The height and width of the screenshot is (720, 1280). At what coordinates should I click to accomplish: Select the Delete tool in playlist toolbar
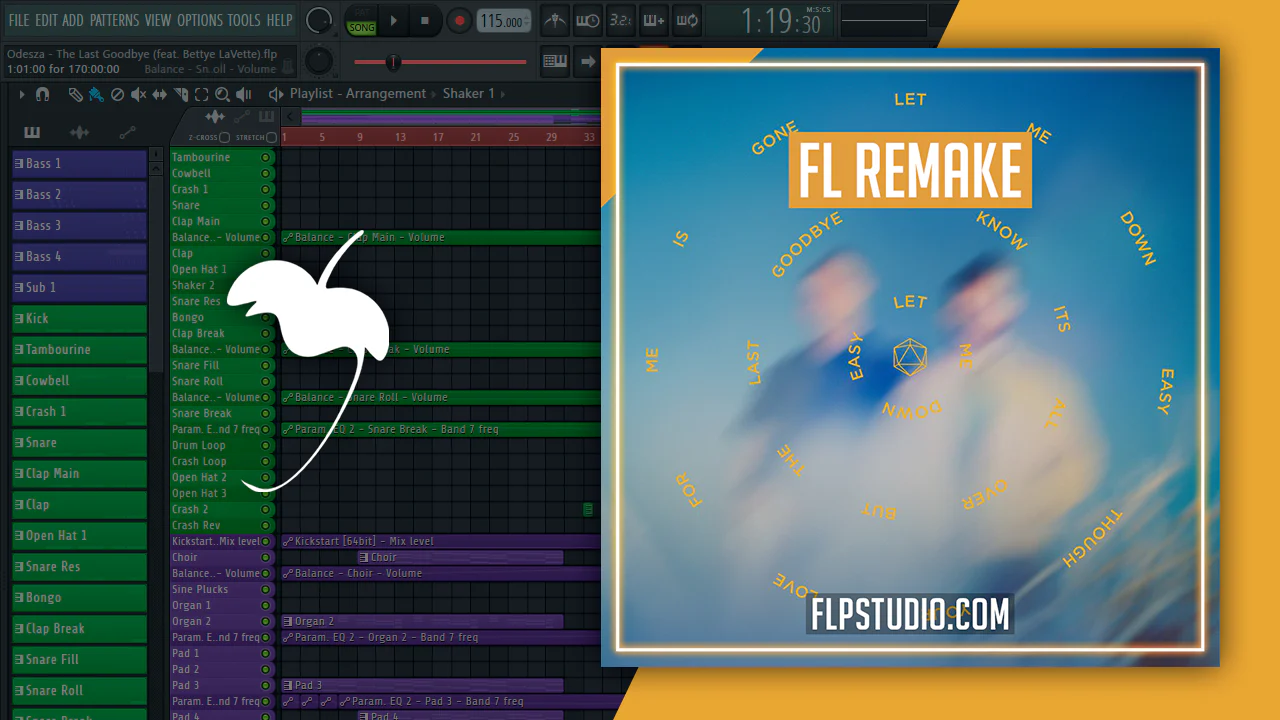click(117, 94)
